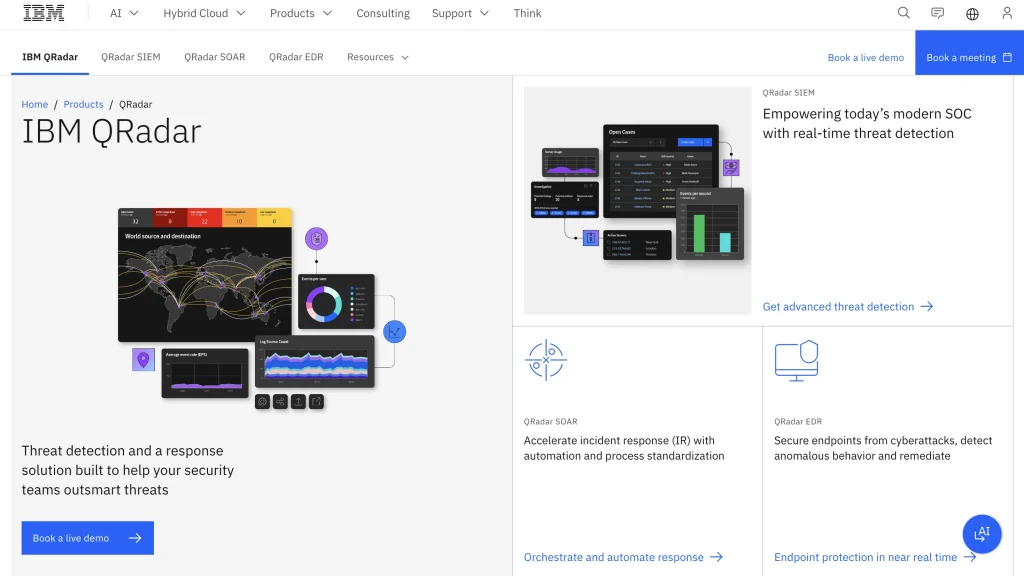
Task: Expand the Resources dropdown chevron
Action: pyautogui.click(x=405, y=57)
